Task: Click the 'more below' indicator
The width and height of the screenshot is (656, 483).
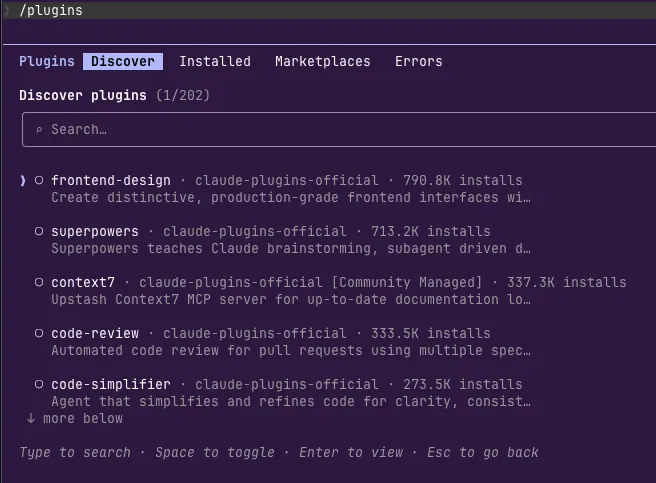Action: pos(75,419)
